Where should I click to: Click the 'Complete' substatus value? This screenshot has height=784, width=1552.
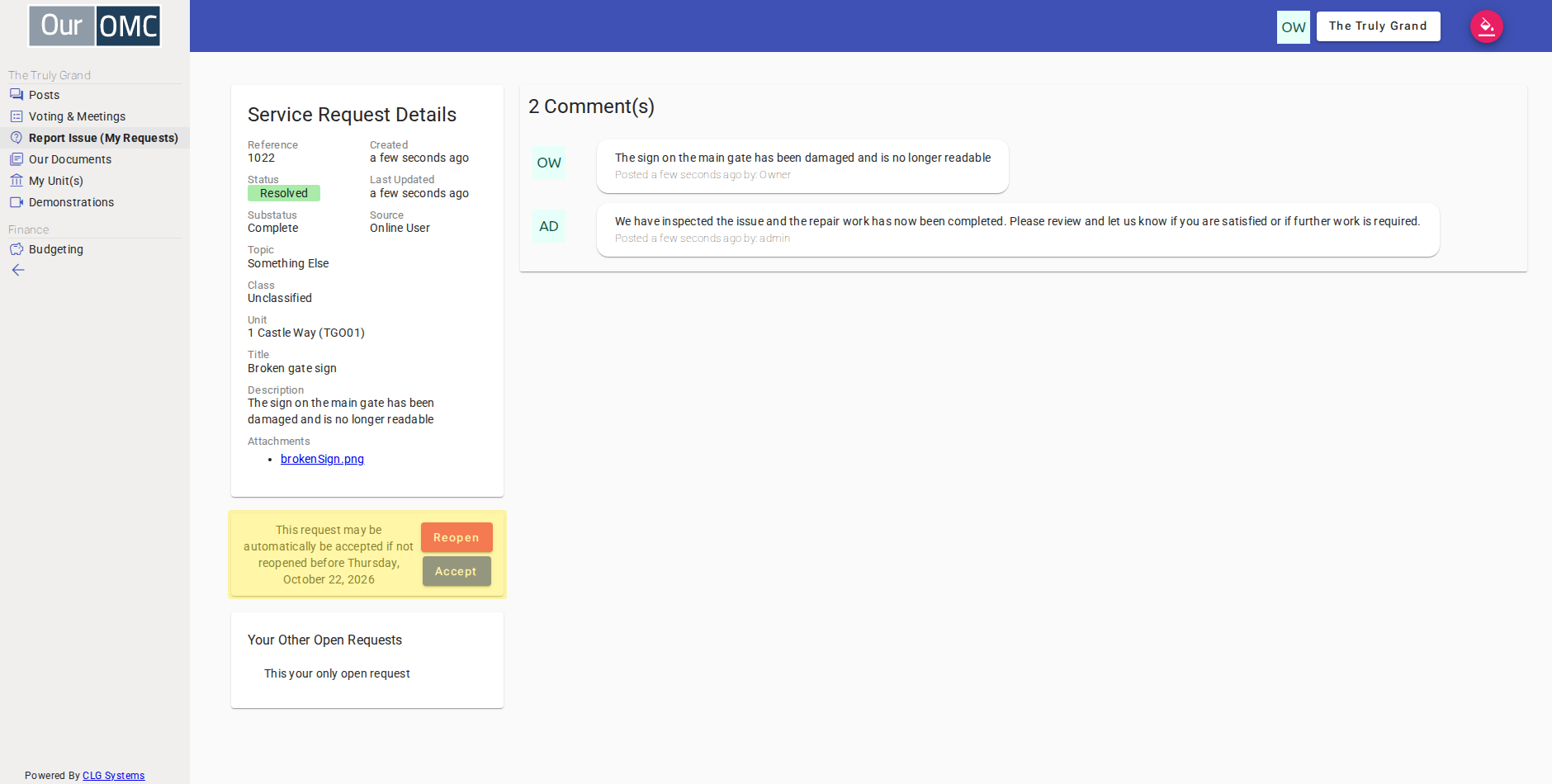273,229
